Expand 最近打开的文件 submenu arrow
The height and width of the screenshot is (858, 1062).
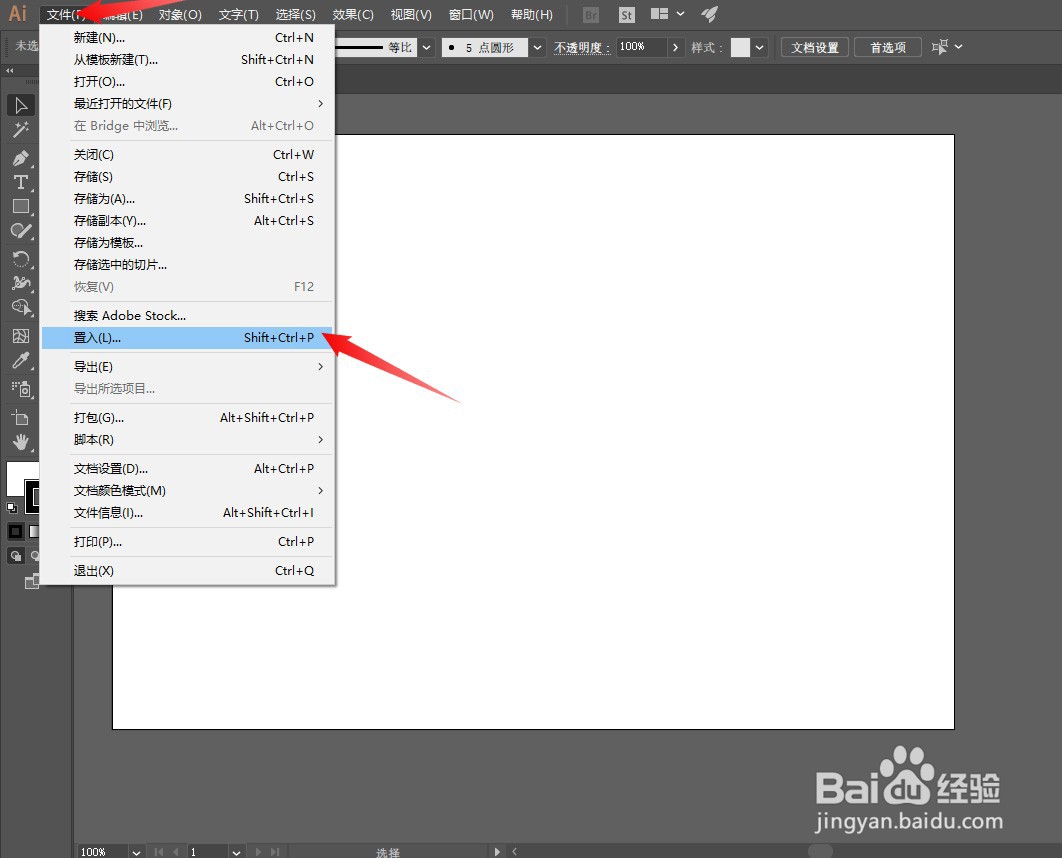[320, 104]
